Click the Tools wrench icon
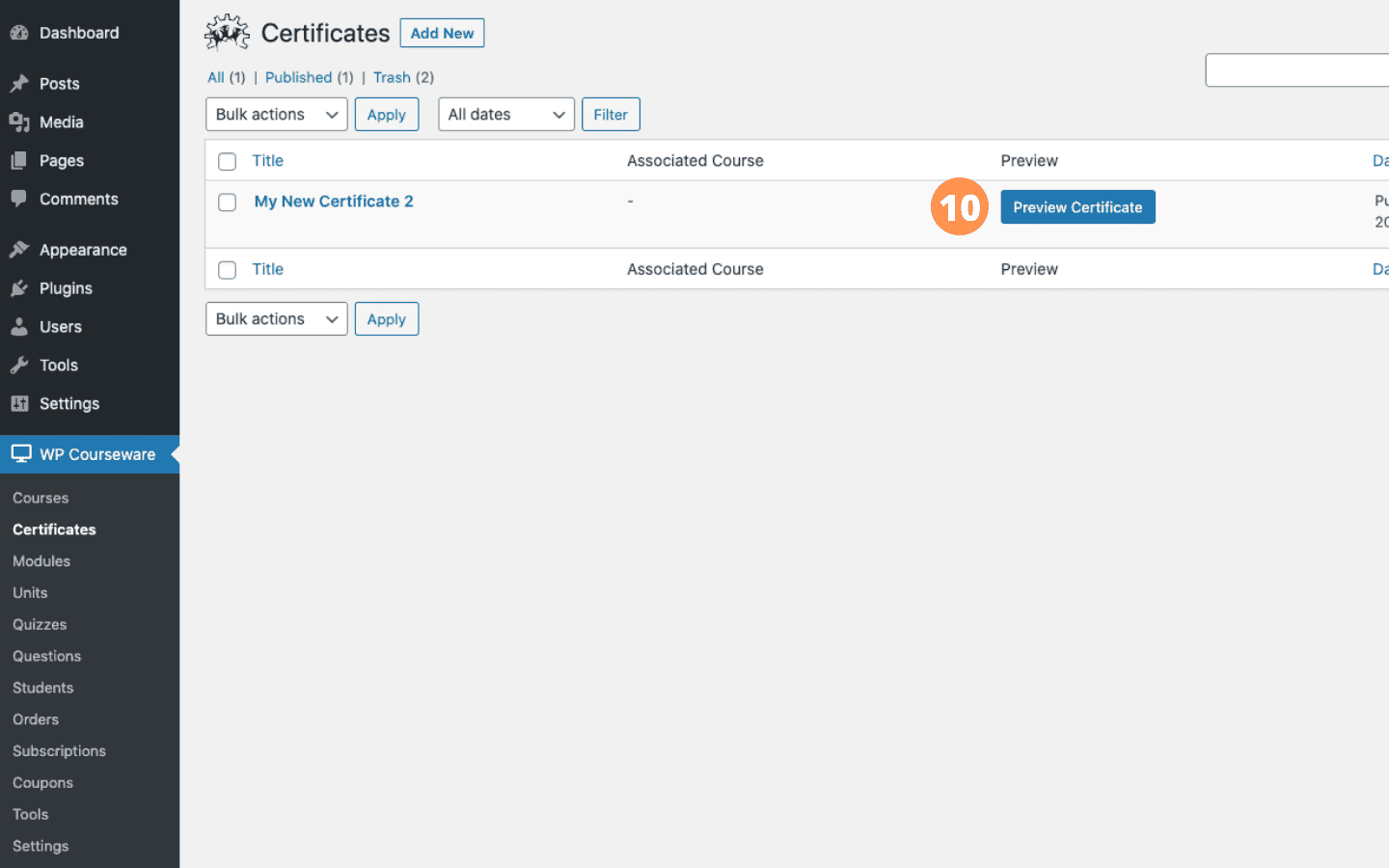This screenshot has width=1389, height=868. 19,366
